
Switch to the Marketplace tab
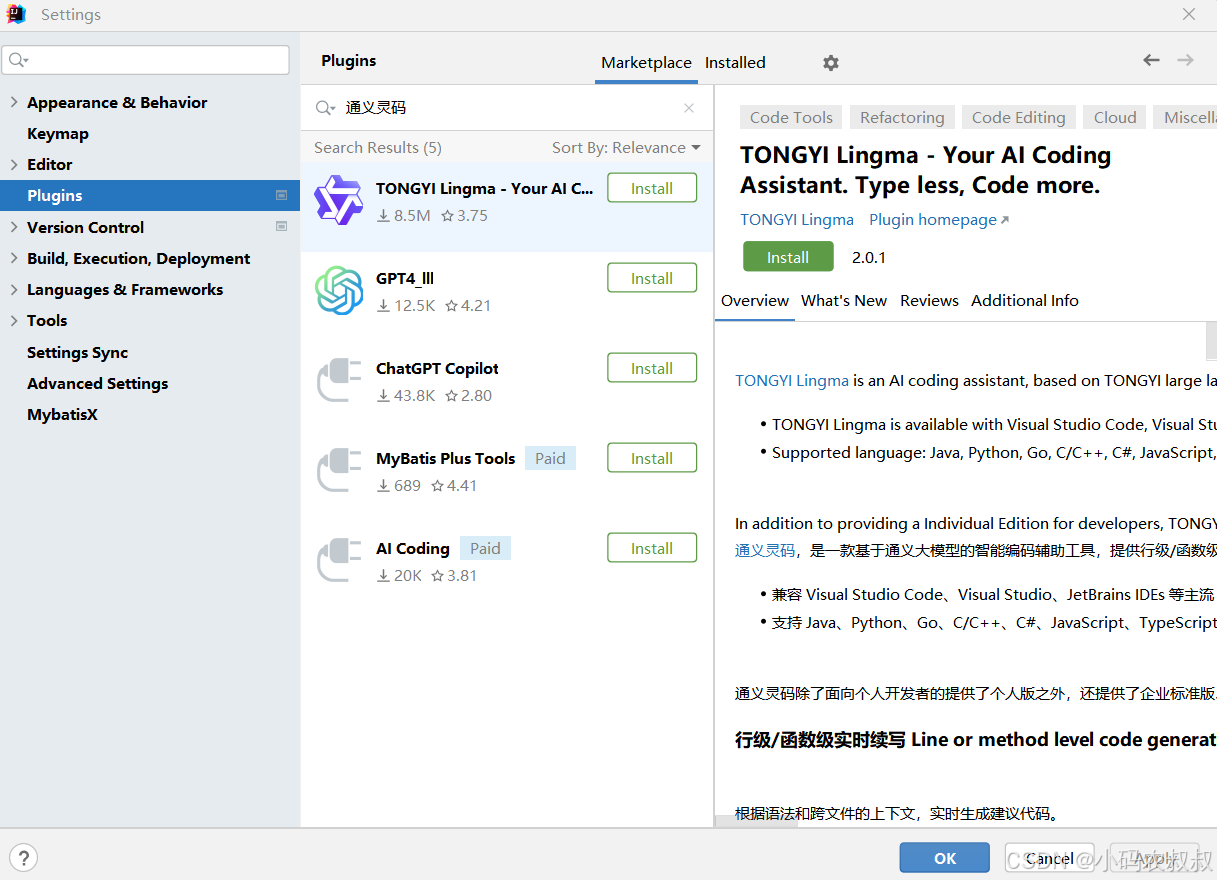click(x=646, y=62)
